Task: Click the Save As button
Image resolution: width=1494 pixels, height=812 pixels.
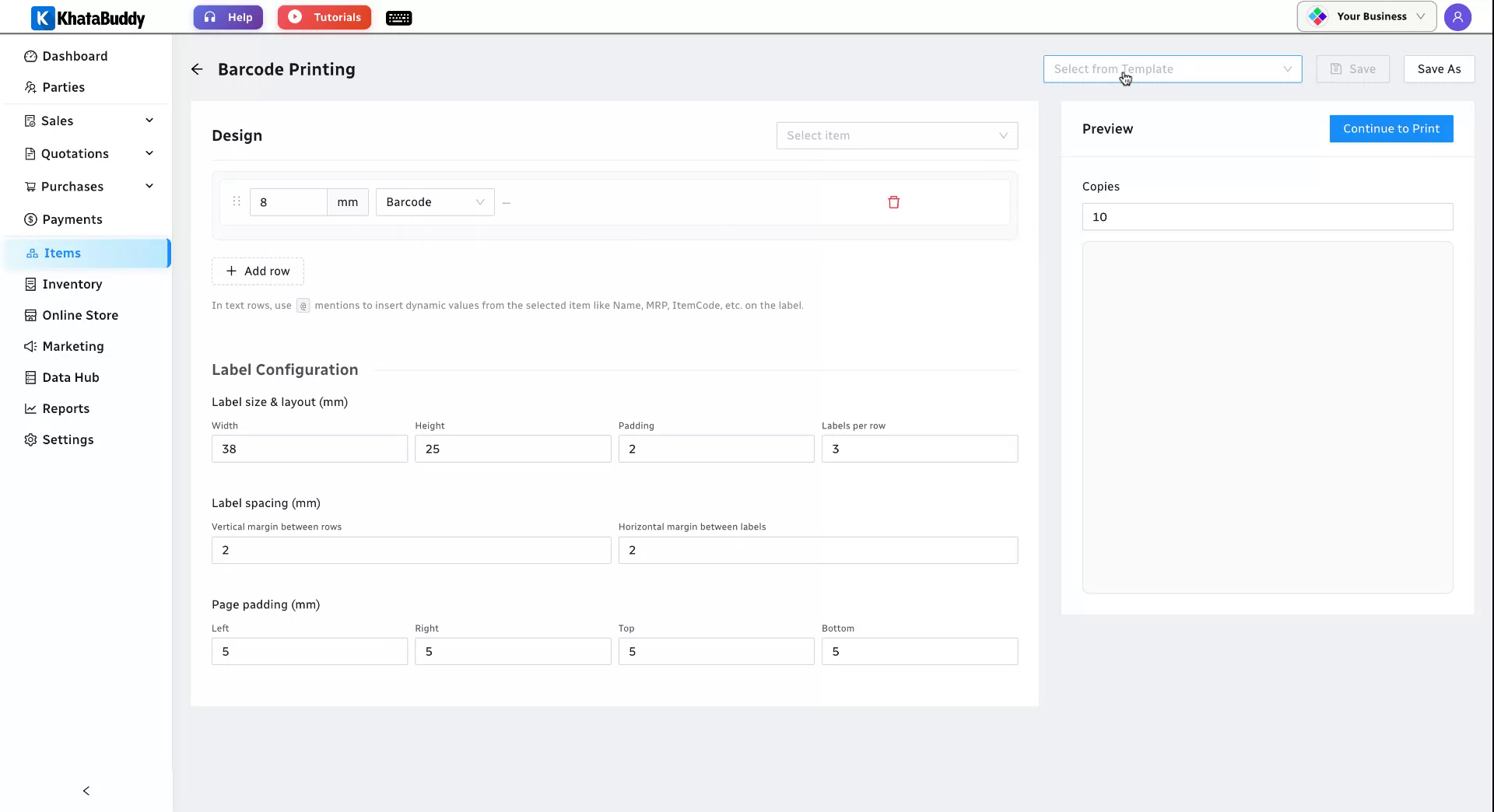Action: click(1439, 69)
